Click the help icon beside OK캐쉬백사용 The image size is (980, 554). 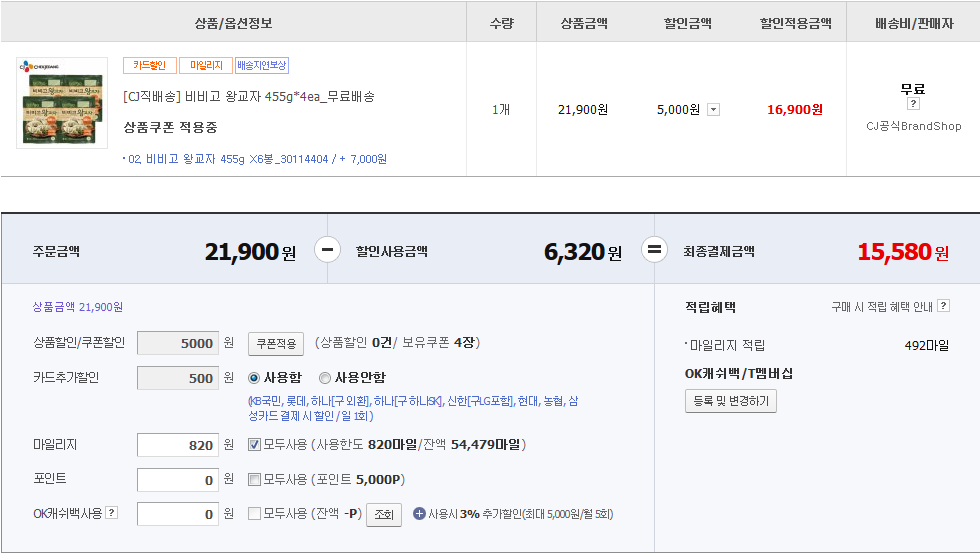112,513
